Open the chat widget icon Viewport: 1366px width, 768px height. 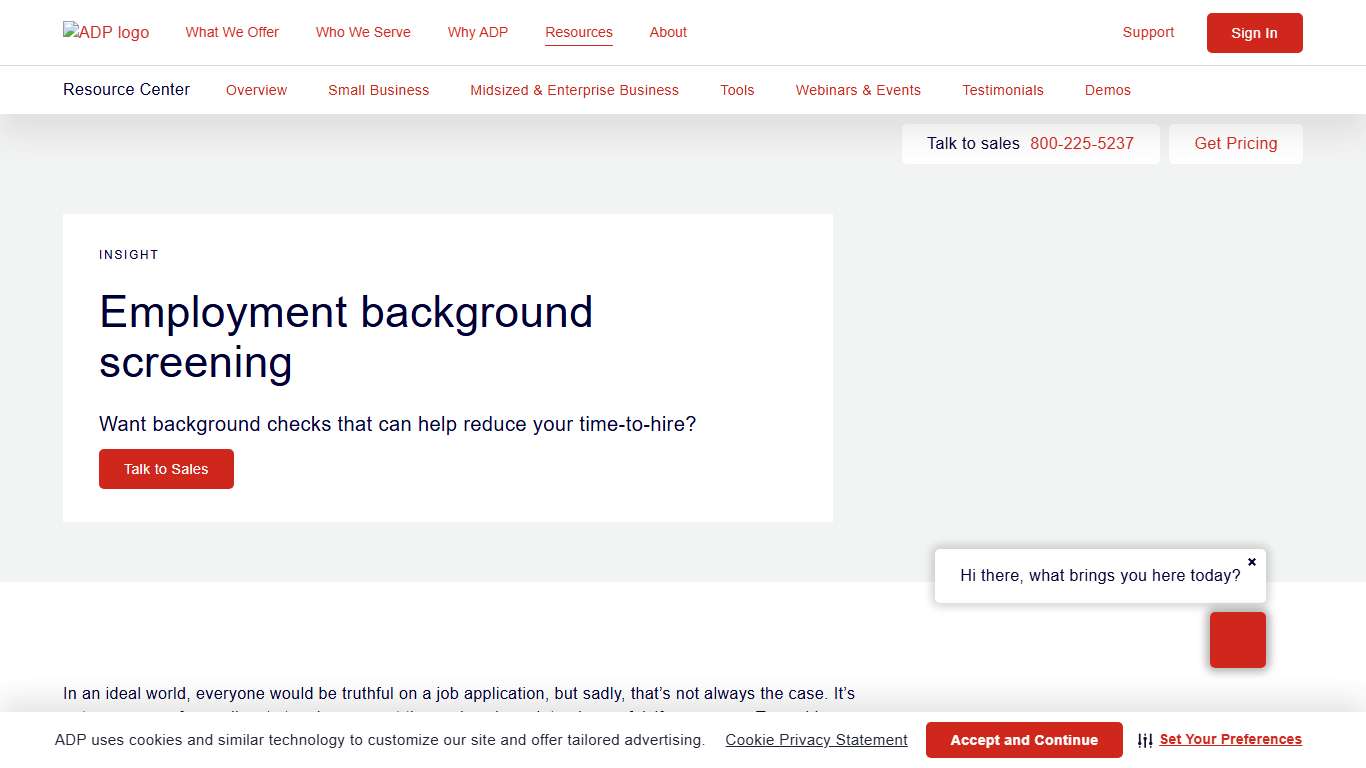(x=1237, y=639)
